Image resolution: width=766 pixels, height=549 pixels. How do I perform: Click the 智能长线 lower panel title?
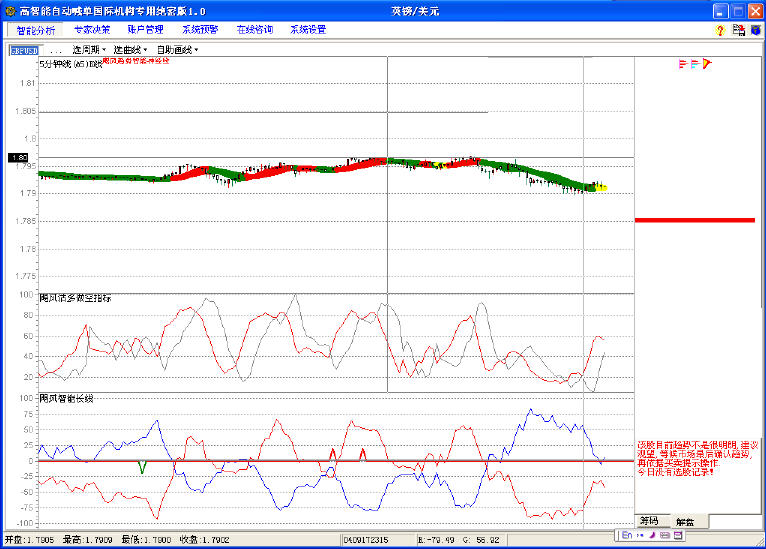[x=66, y=399]
